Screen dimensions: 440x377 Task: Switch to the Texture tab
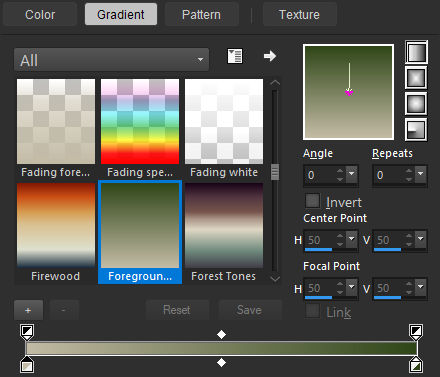point(299,15)
